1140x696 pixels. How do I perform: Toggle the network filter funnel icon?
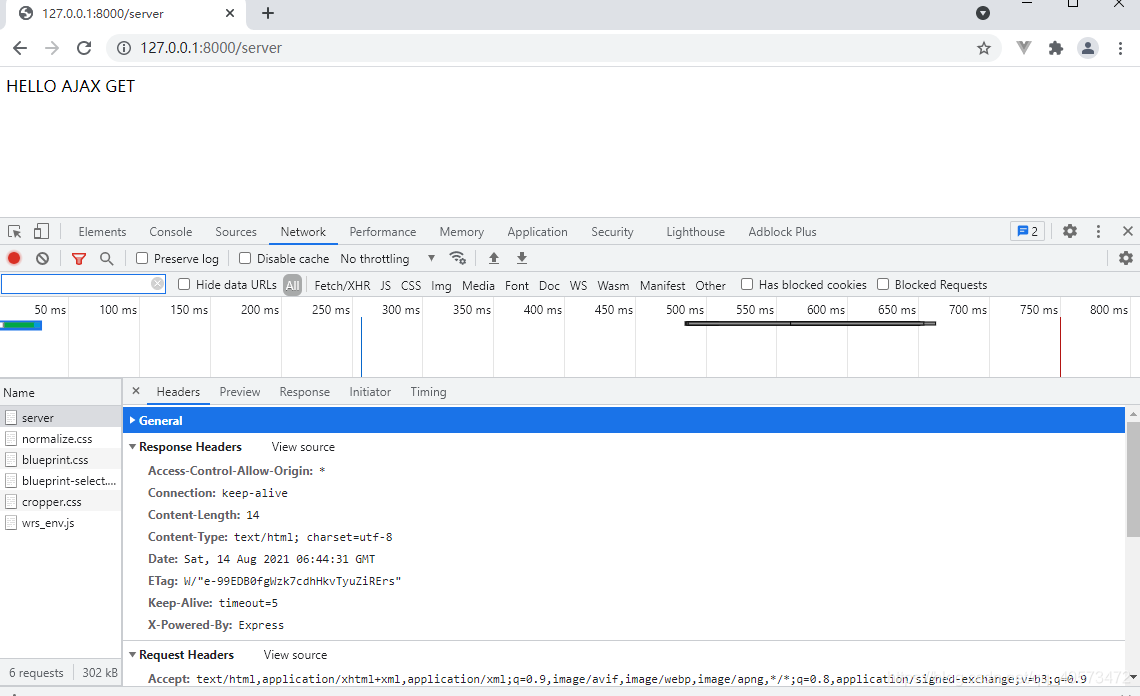pos(79,258)
